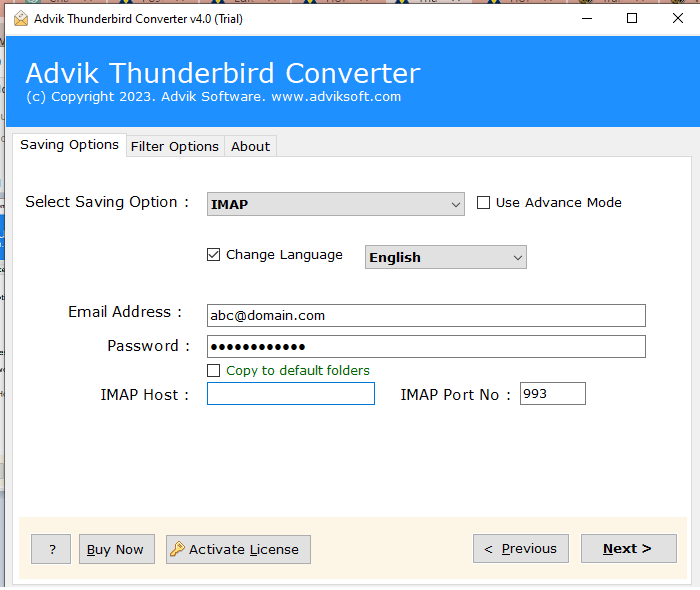Viewport: 700px width, 590px height.
Task: Select the IMAP Port No field showing 993
Action: click(553, 394)
